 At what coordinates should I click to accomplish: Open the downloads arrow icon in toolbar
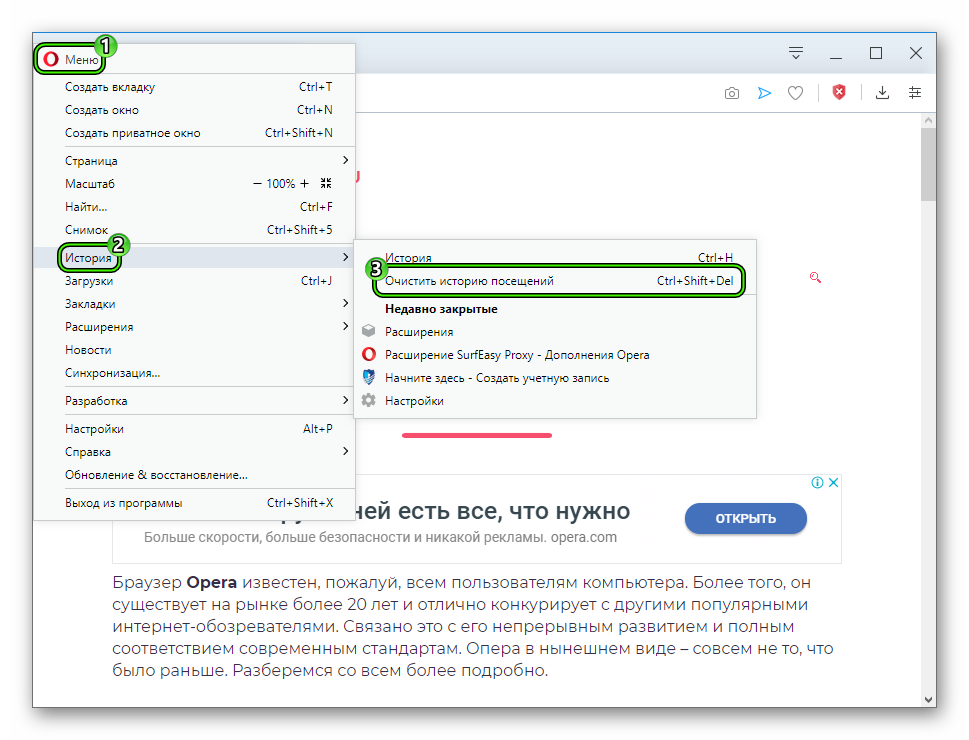pyautogui.click(x=882, y=93)
